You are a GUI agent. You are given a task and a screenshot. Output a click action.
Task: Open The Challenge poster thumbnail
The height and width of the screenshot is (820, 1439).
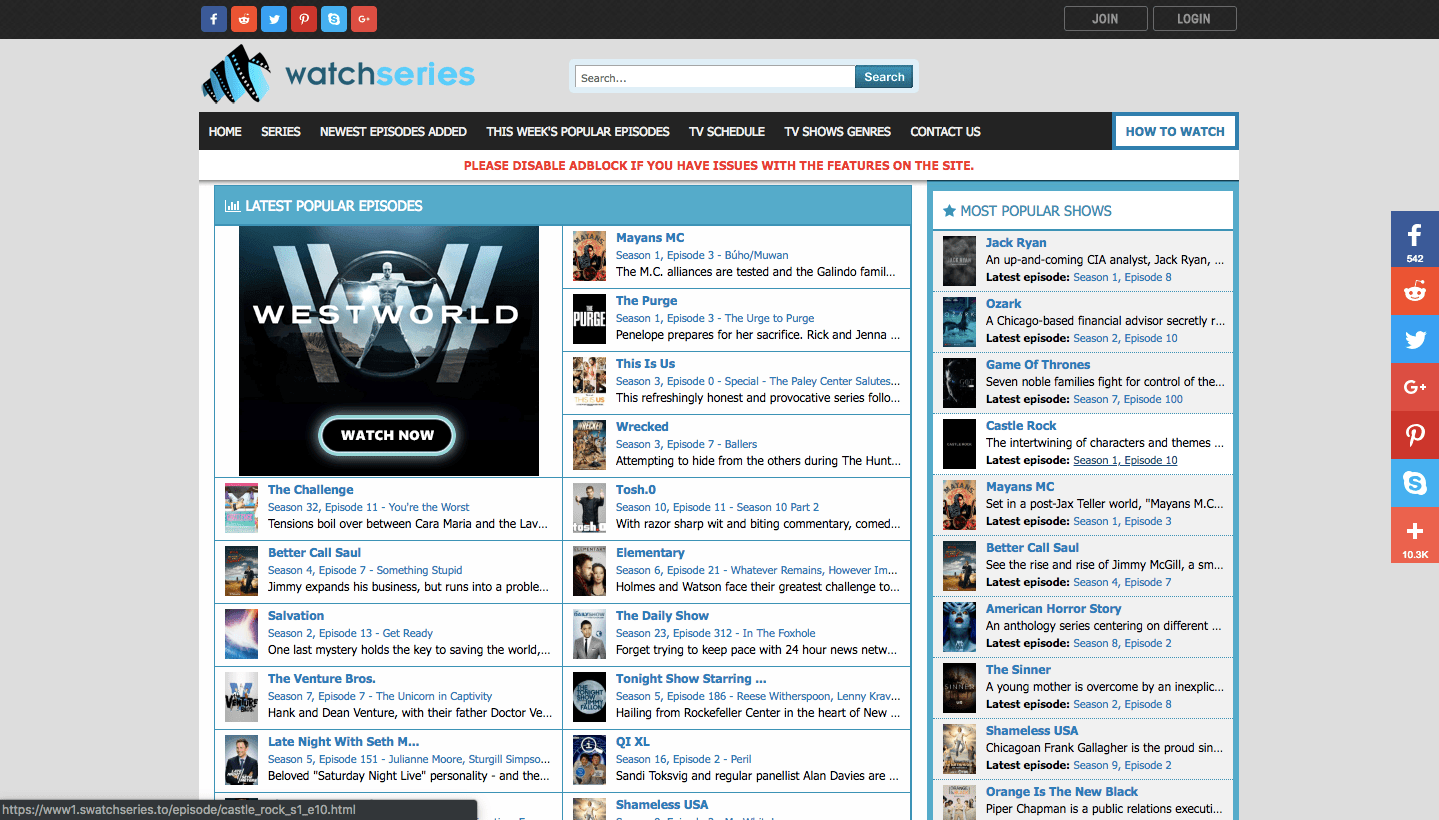[x=241, y=508]
